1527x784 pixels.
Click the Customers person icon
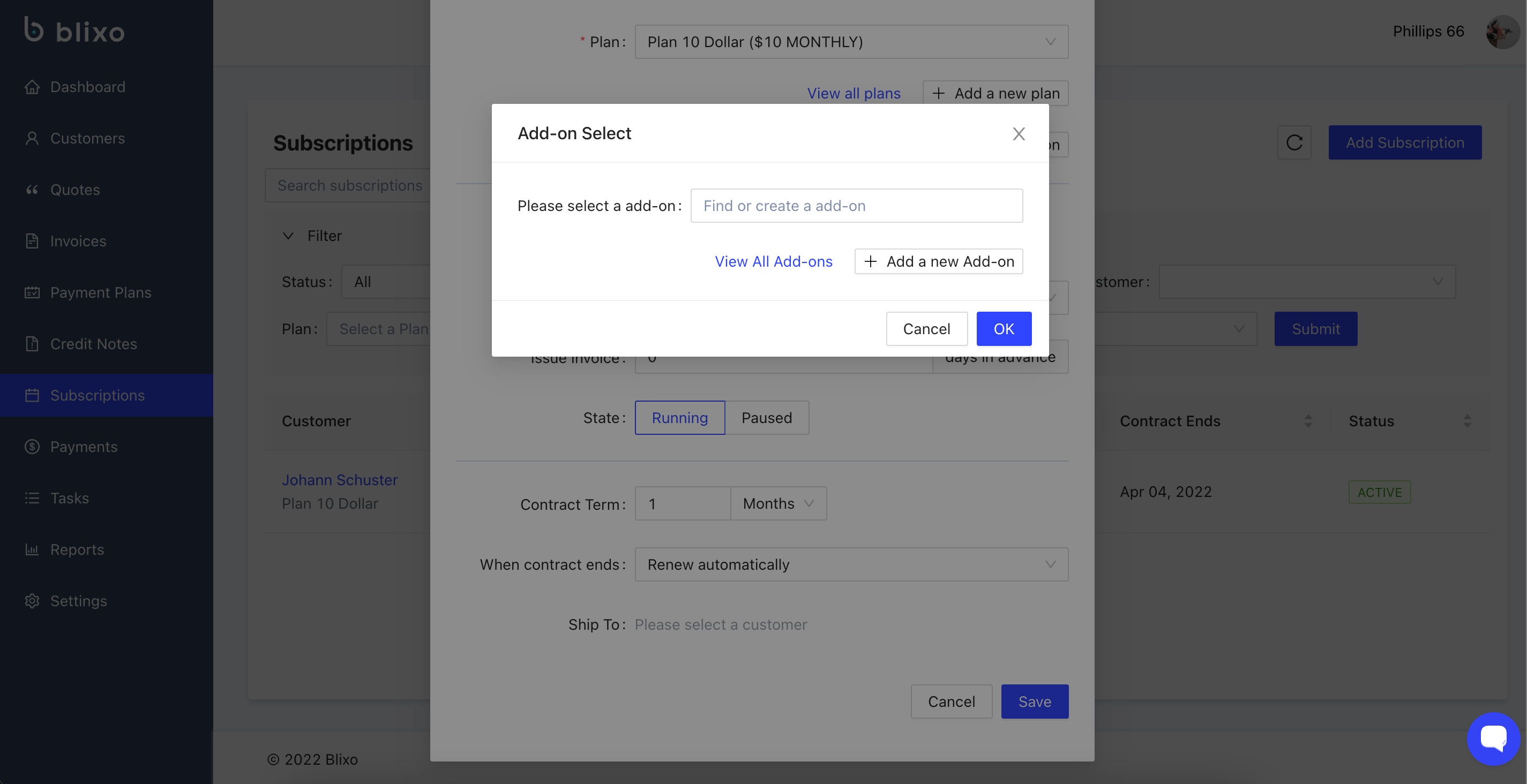[x=32, y=138]
